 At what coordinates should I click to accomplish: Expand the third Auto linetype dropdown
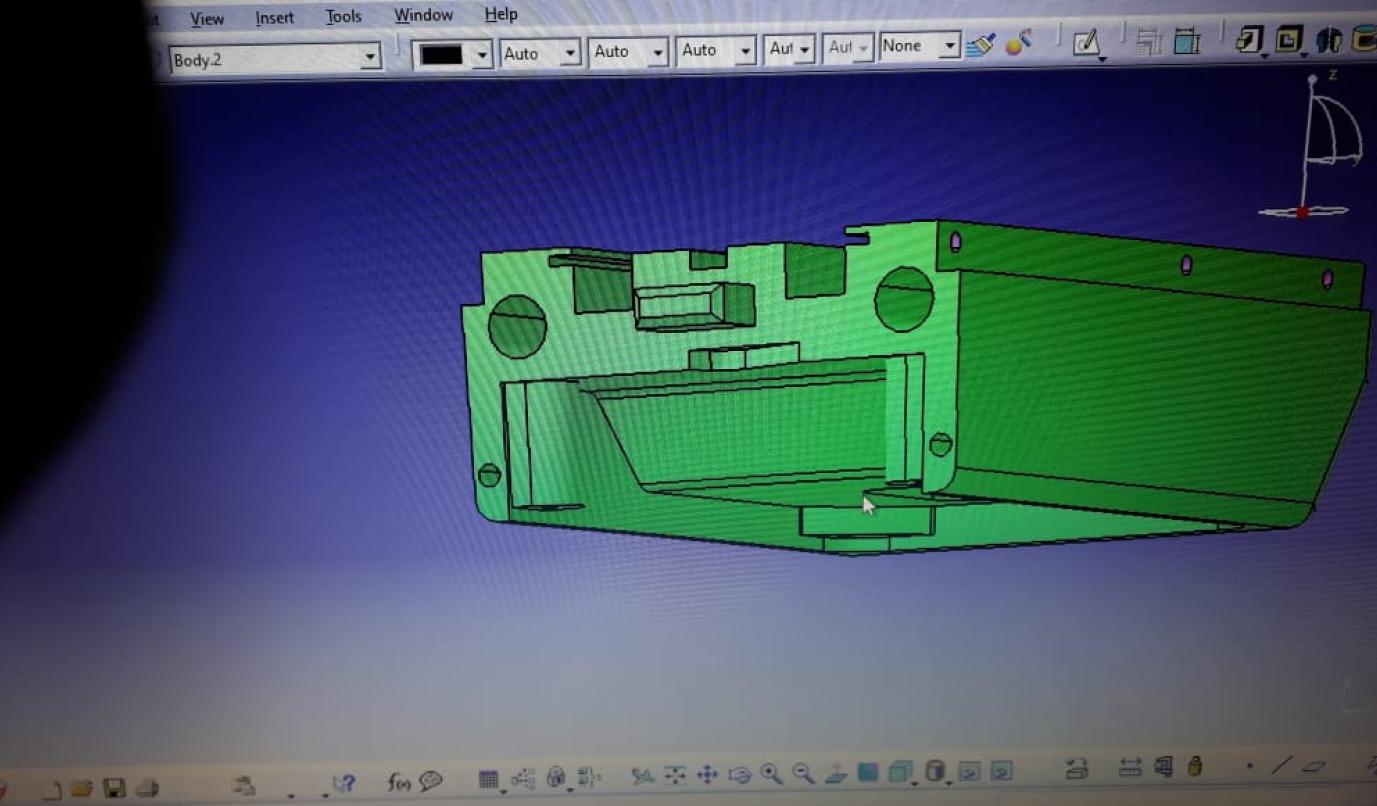point(745,50)
